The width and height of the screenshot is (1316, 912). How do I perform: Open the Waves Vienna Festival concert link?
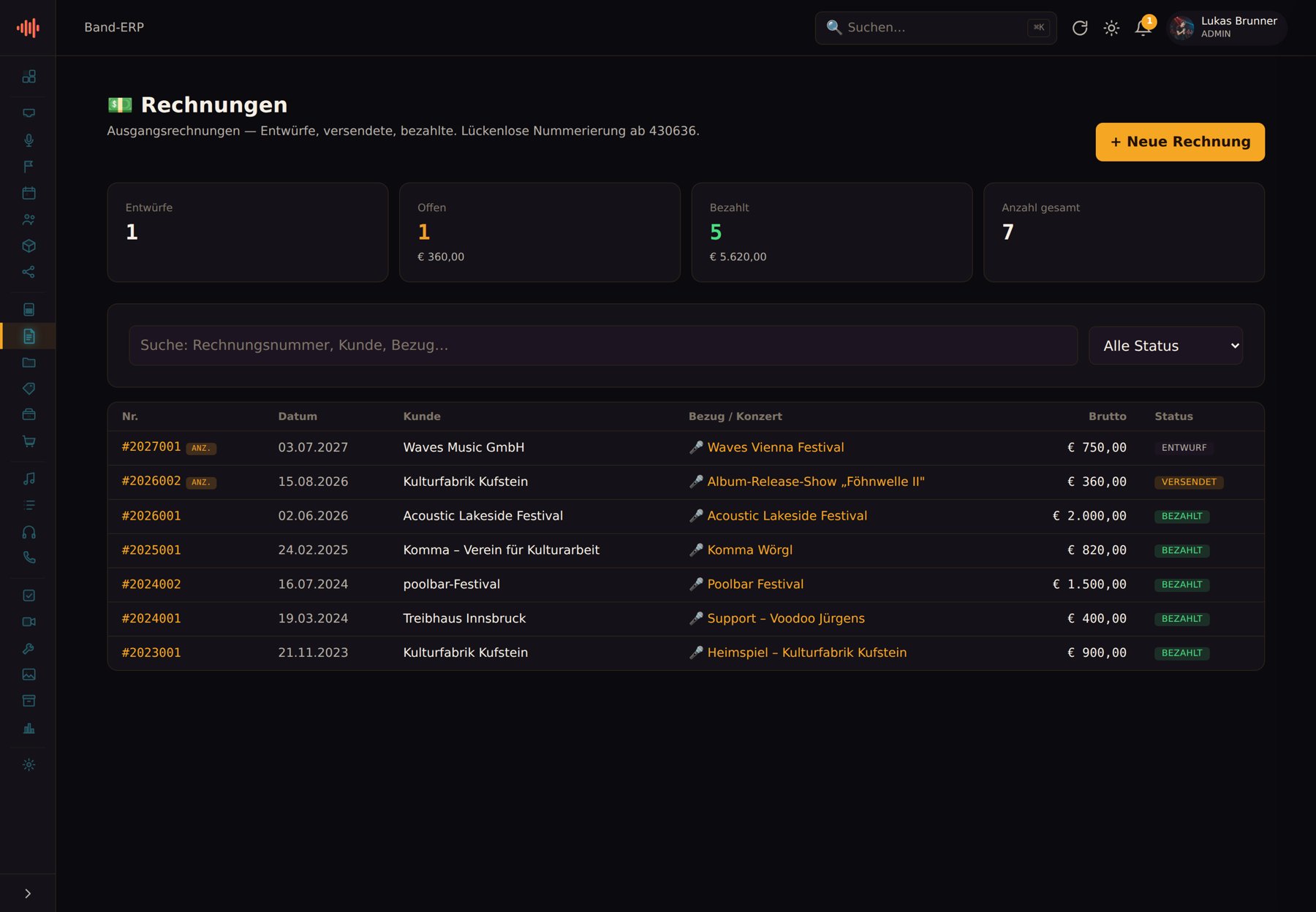coord(775,447)
